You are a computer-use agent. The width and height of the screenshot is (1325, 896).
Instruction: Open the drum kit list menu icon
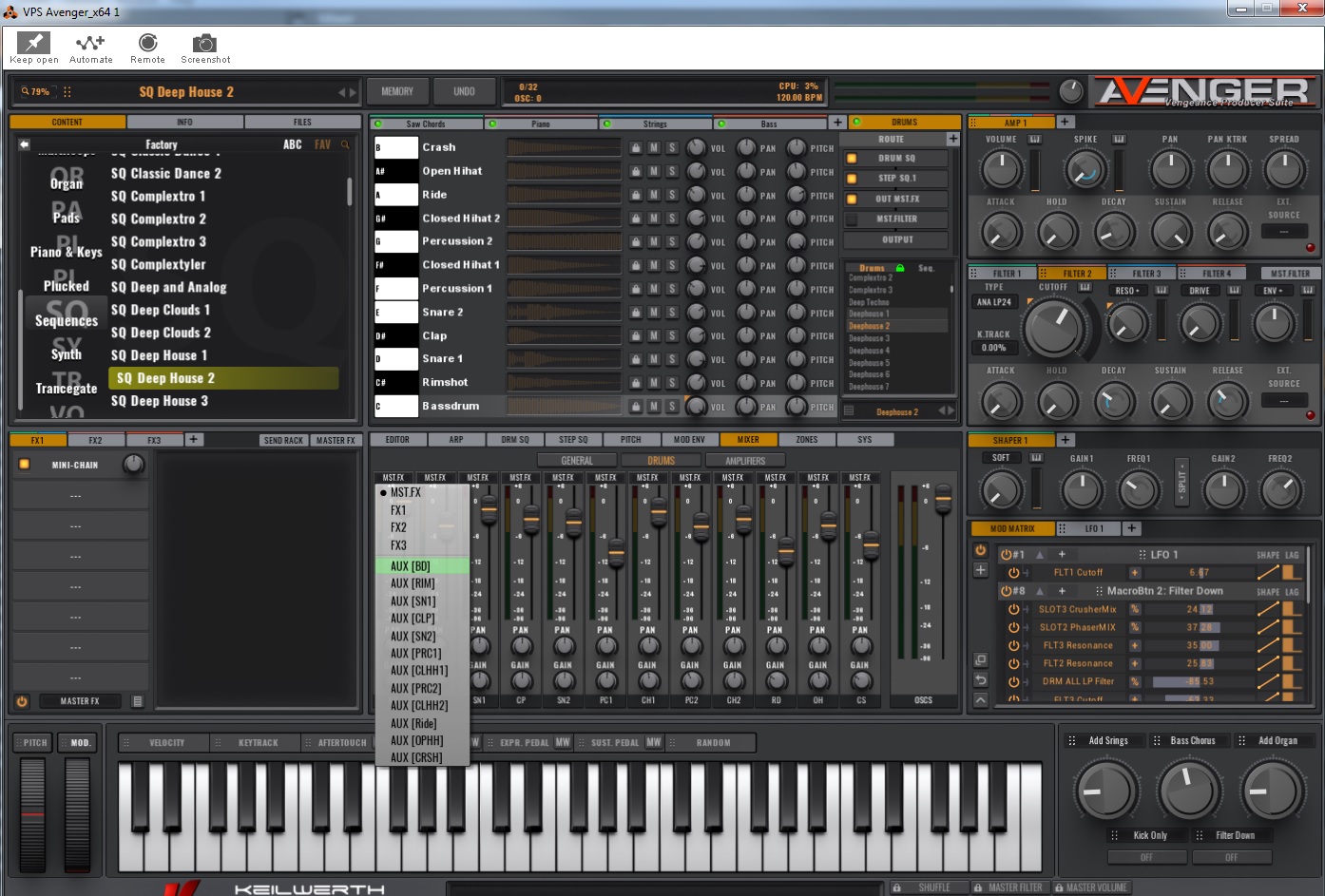[x=849, y=411]
